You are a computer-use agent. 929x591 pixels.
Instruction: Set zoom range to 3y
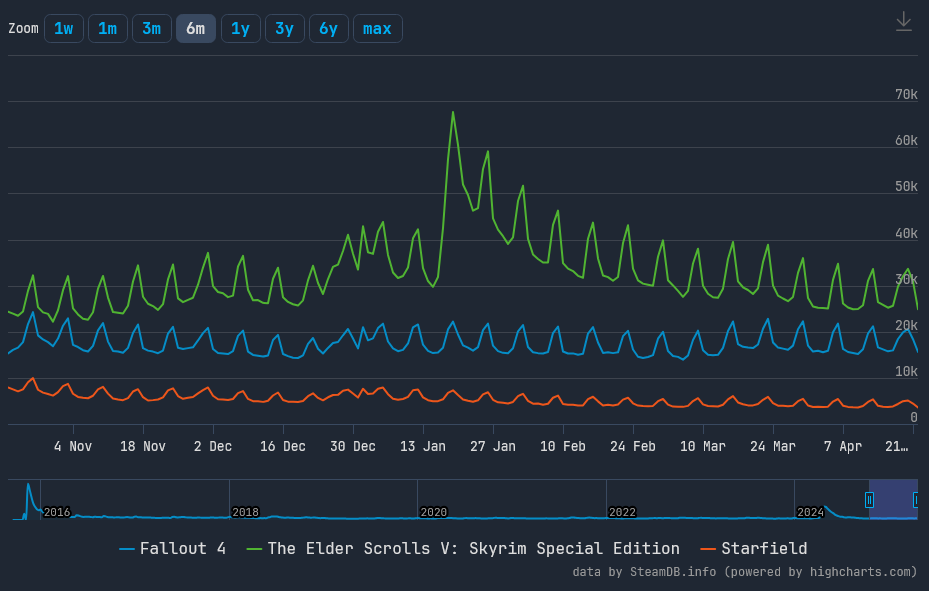(x=284, y=28)
